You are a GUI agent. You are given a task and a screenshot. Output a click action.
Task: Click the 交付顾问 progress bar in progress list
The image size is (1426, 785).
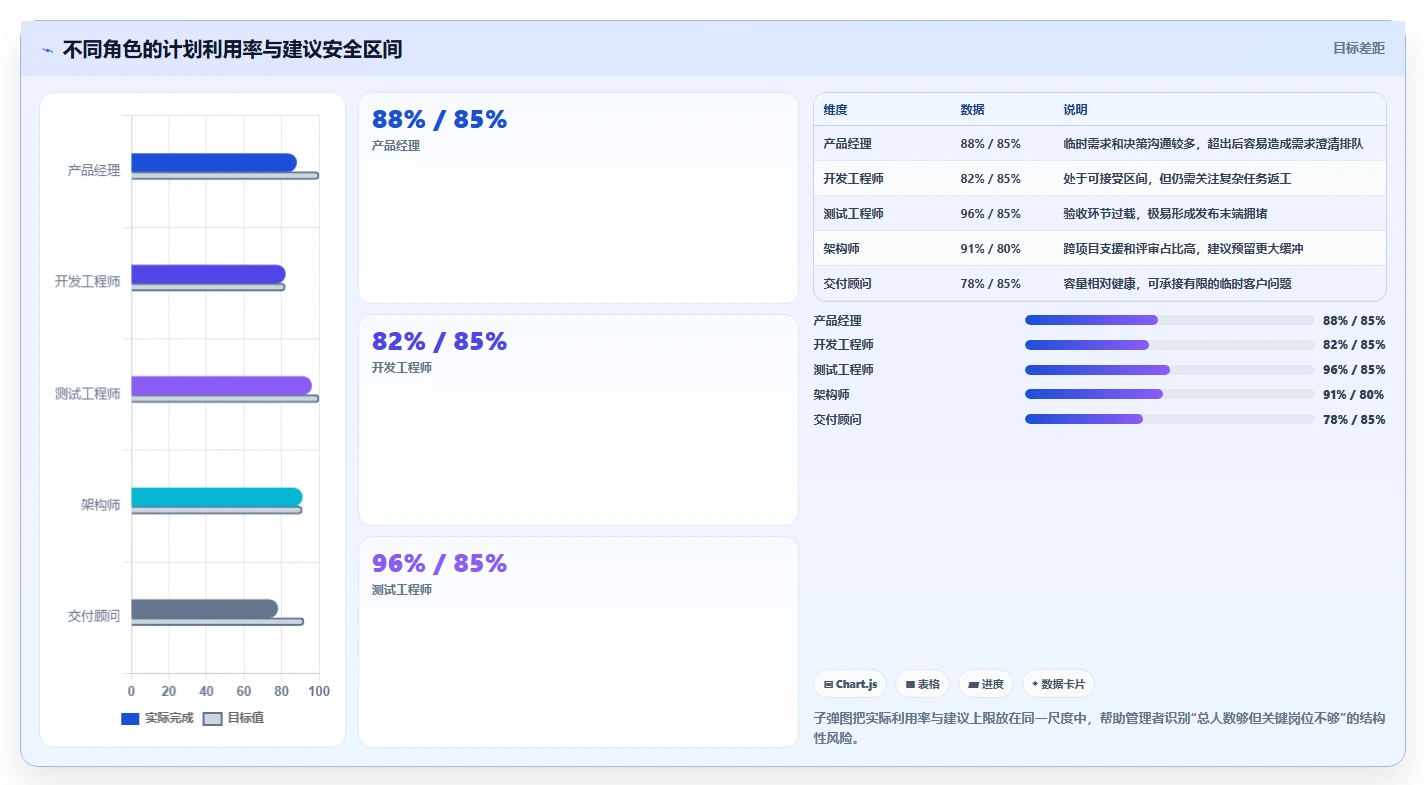click(x=1169, y=419)
